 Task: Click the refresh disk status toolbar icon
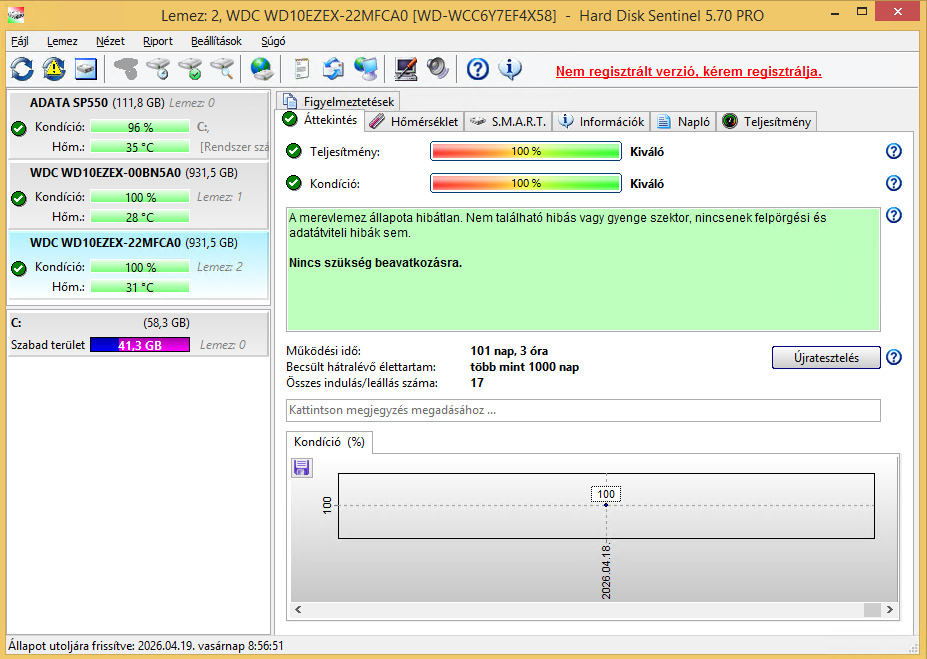click(x=22, y=69)
